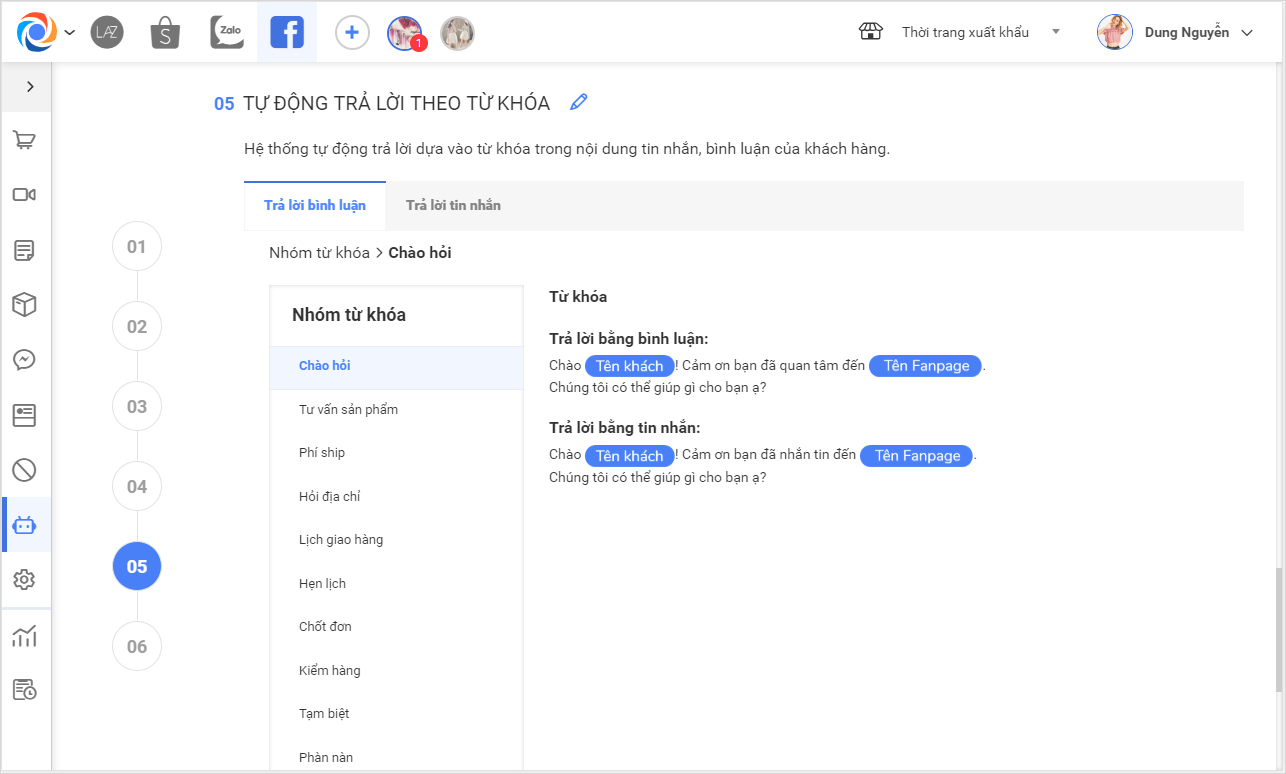This screenshot has width=1286, height=774.
Task: Open the shopping cart sidebar icon
Action: coord(25,140)
